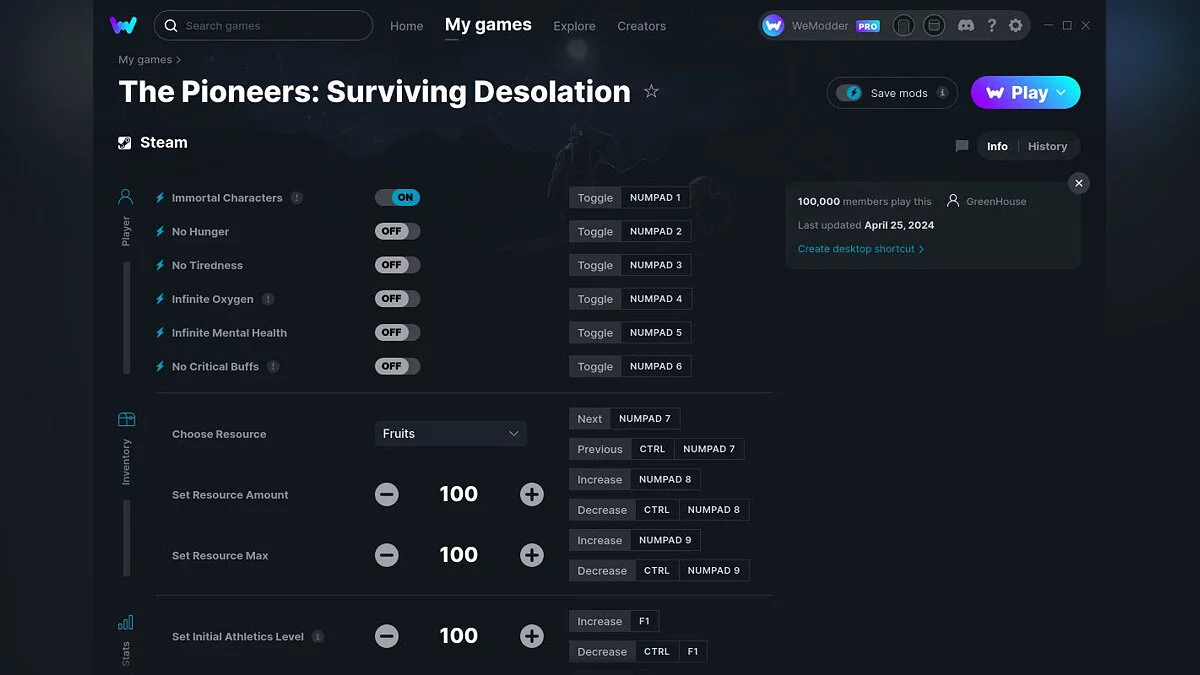Image resolution: width=1200 pixels, height=675 pixels.
Task: Click the WeMod logo icon
Action: click(123, 25)
